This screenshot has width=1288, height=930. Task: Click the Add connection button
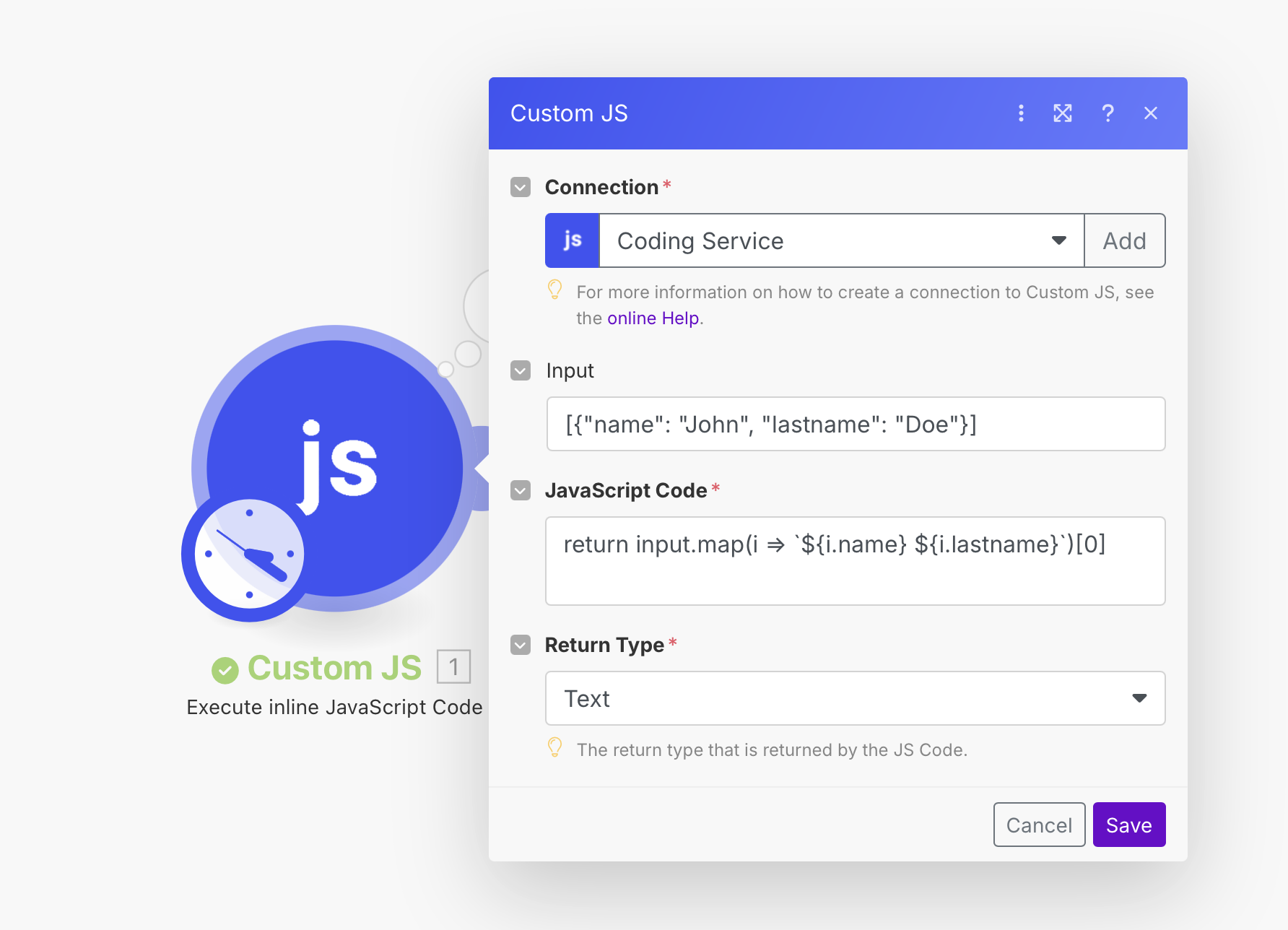(x=1124, y=240)
